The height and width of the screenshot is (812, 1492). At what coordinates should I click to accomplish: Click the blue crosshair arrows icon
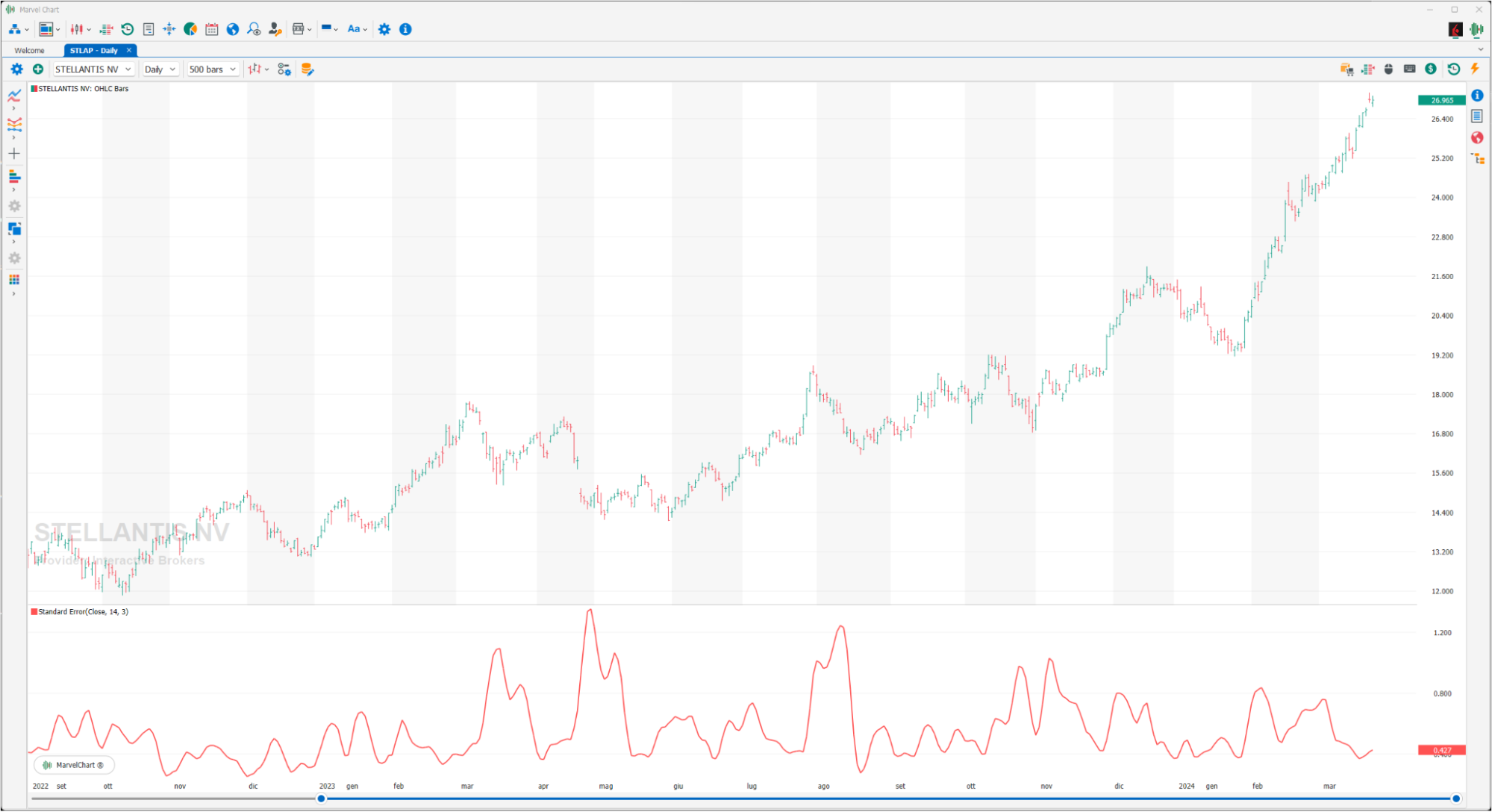[169, 29]
